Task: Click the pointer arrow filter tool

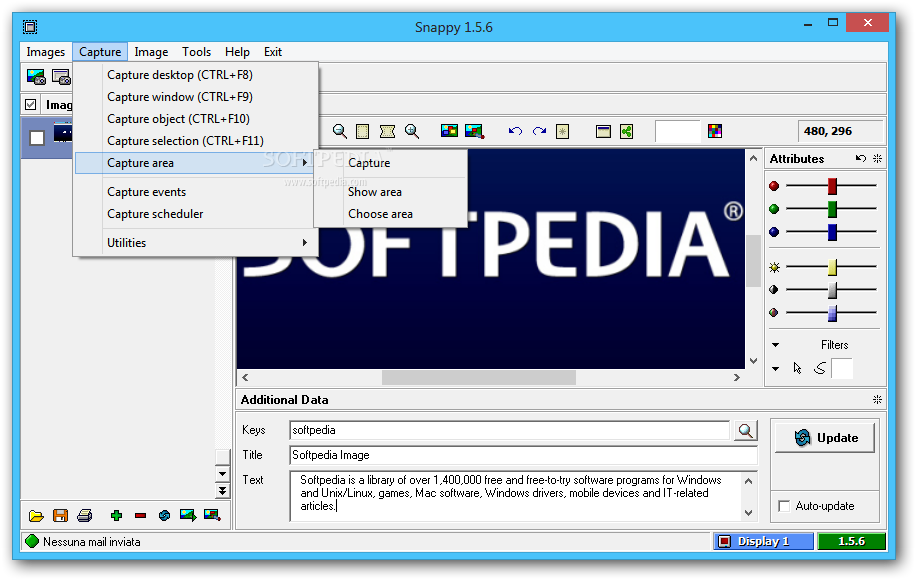Action: [797, 368]
